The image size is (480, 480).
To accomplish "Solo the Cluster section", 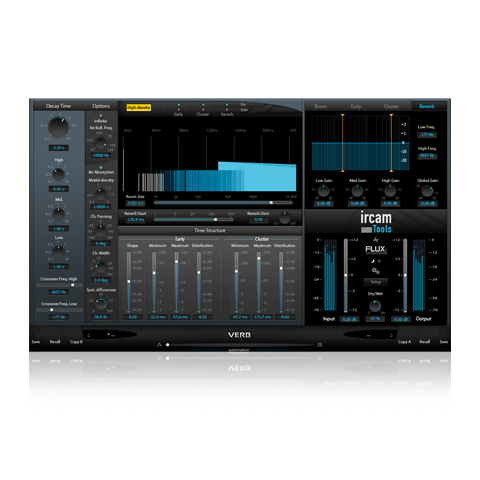I will pyautogui.click(x=203, y=109).
